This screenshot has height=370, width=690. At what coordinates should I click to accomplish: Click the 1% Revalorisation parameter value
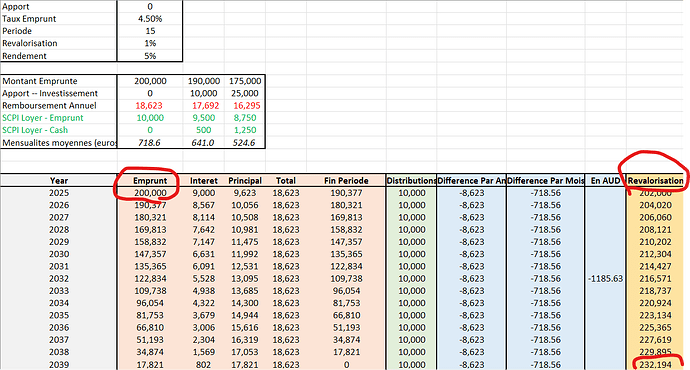[x=150, y=43]
